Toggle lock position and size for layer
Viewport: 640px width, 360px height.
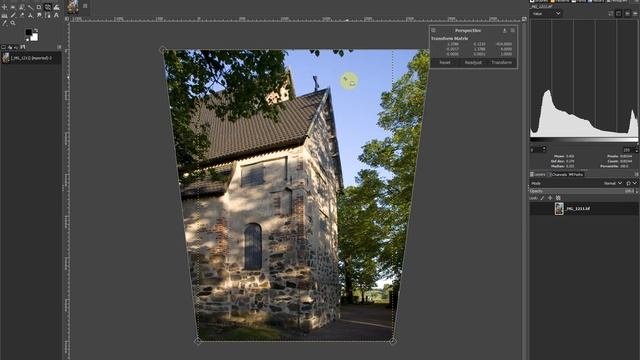click(x=550, y=198)
